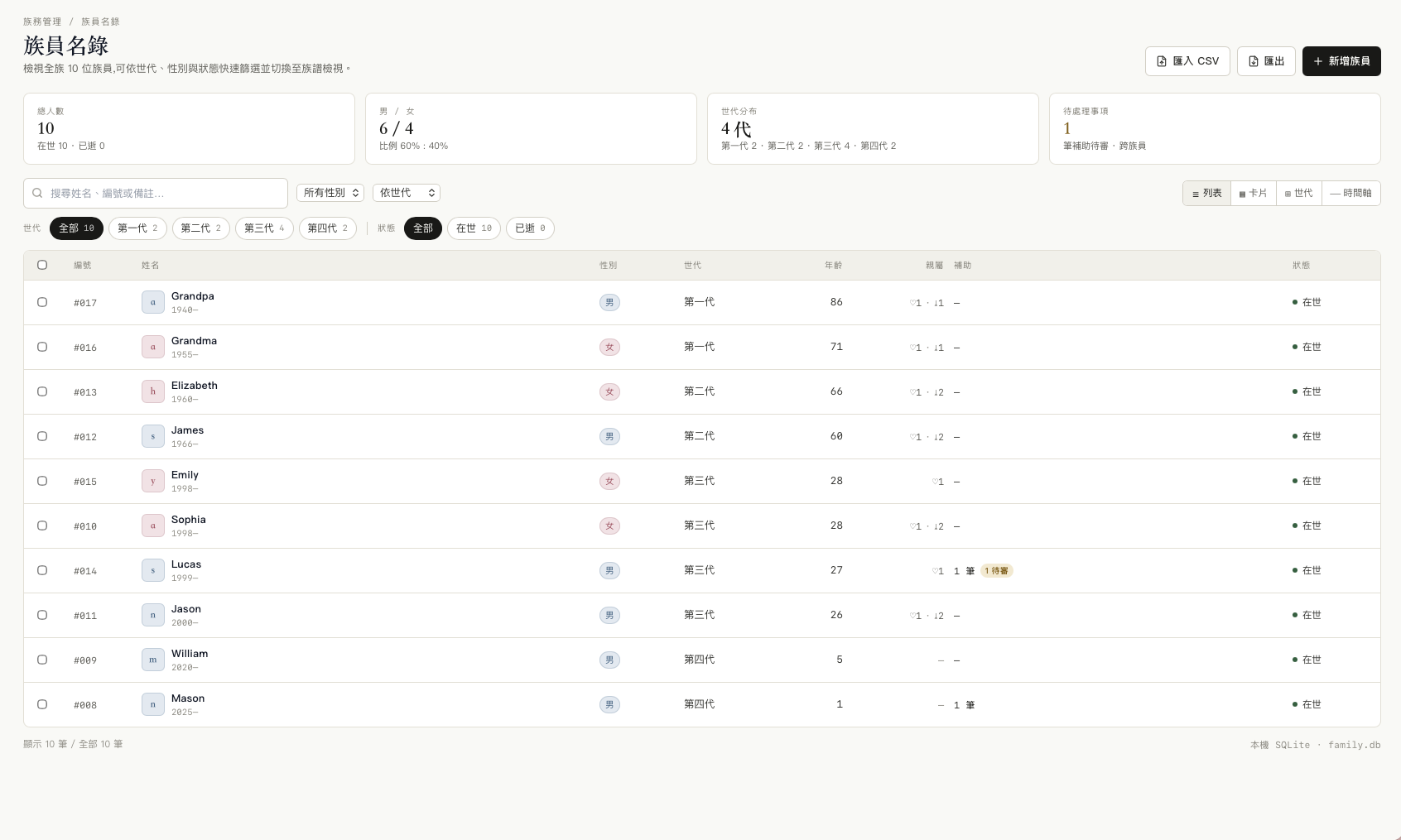Click Emily's avatar icon
The height and width of the screenshot is (840, 1401).
coord(153,481)
